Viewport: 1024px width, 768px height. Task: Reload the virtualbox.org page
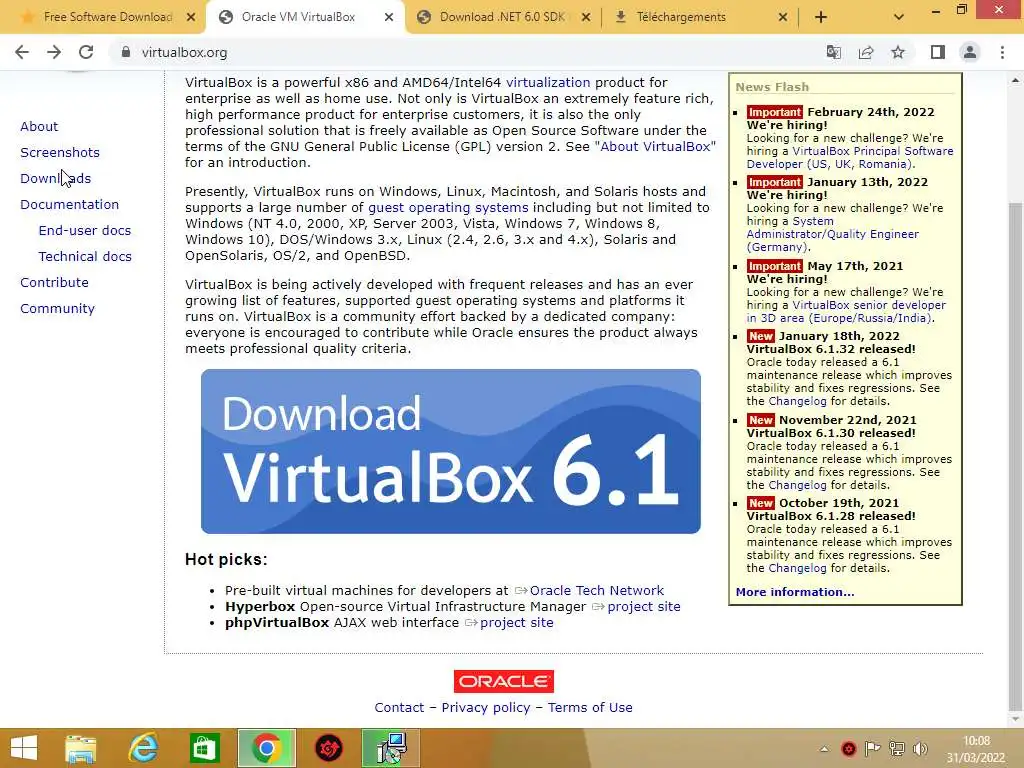(x=86, y=52)
